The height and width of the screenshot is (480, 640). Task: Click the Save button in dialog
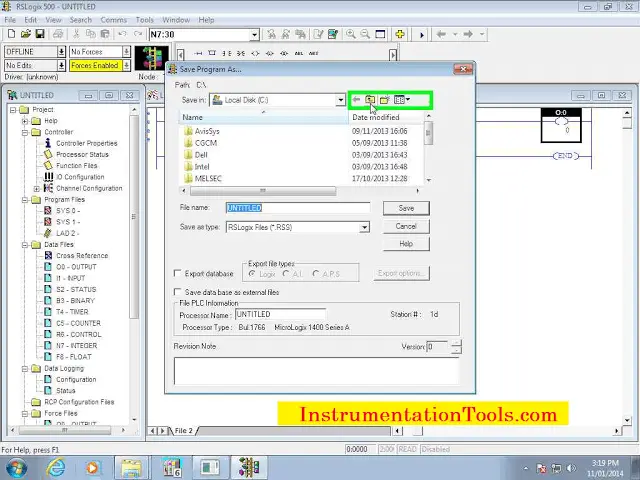[406, 208]
